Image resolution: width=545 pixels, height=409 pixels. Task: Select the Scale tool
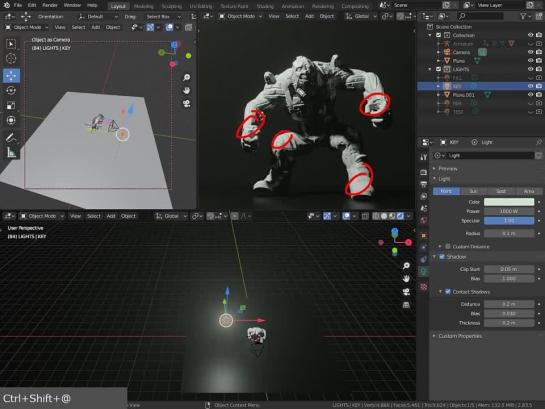coord(11,105)
